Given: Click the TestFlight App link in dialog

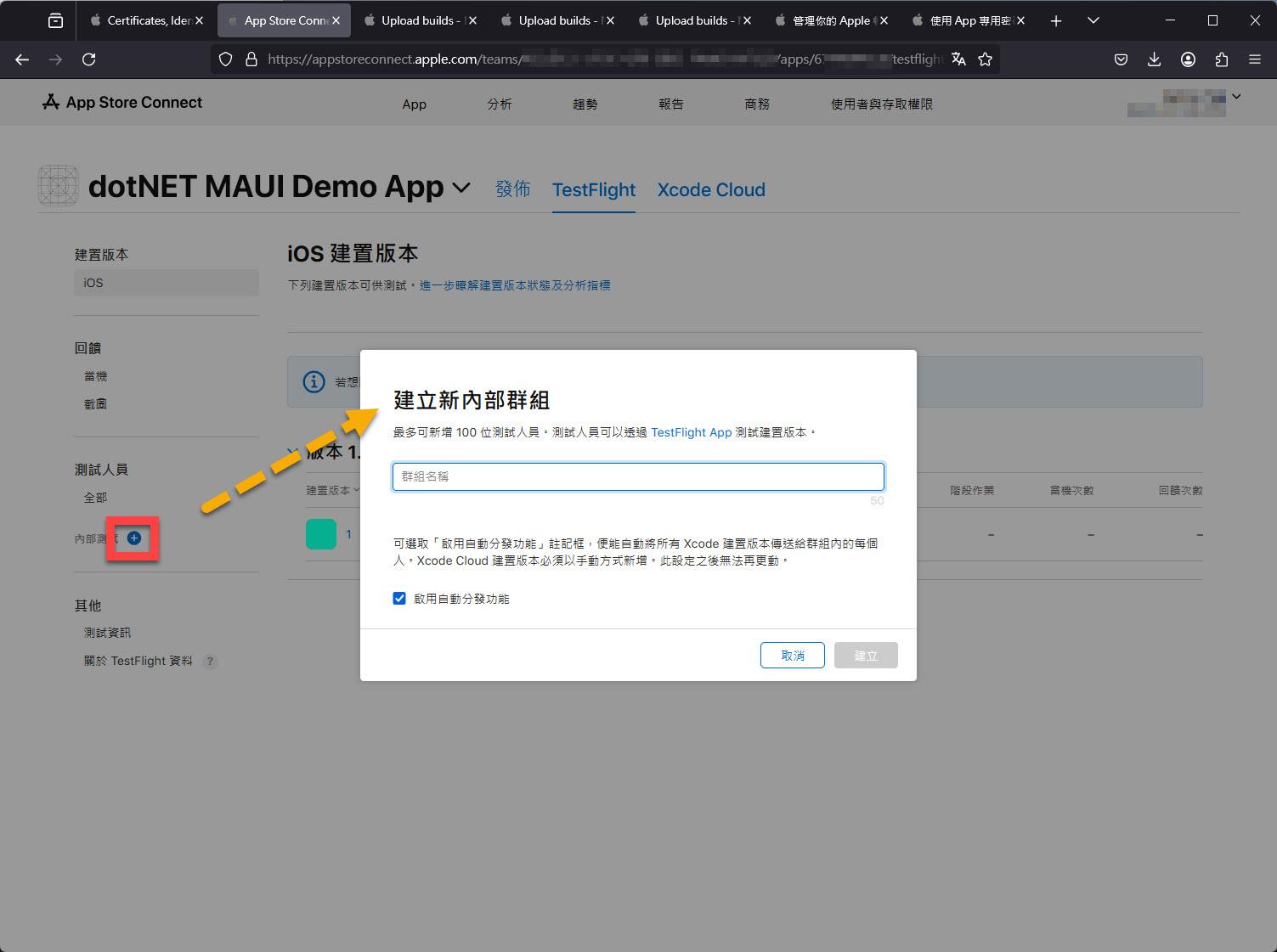Looking at the screenshot, I should [x=692, y=432].
